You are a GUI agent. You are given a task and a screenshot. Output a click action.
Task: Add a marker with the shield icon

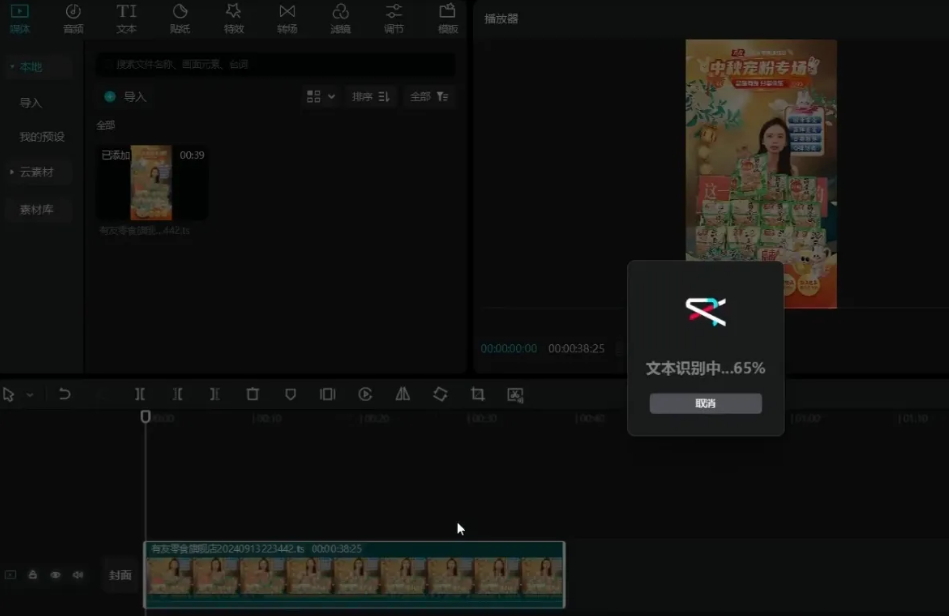pos(291,395)
